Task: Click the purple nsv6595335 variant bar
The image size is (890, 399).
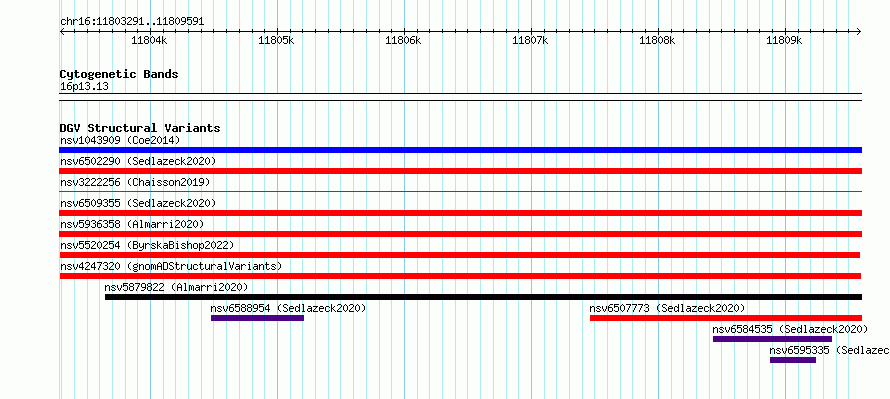Action: [793, 360]
